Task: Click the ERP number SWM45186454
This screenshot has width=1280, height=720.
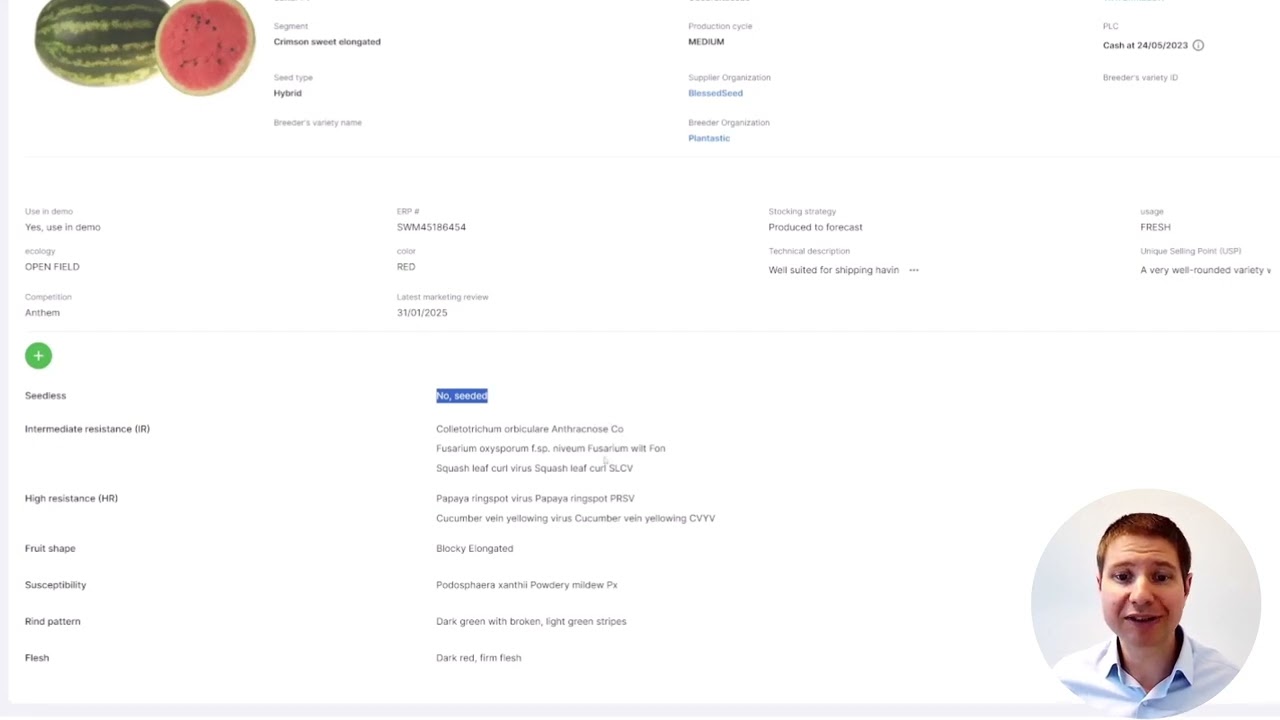Action: 431,227
